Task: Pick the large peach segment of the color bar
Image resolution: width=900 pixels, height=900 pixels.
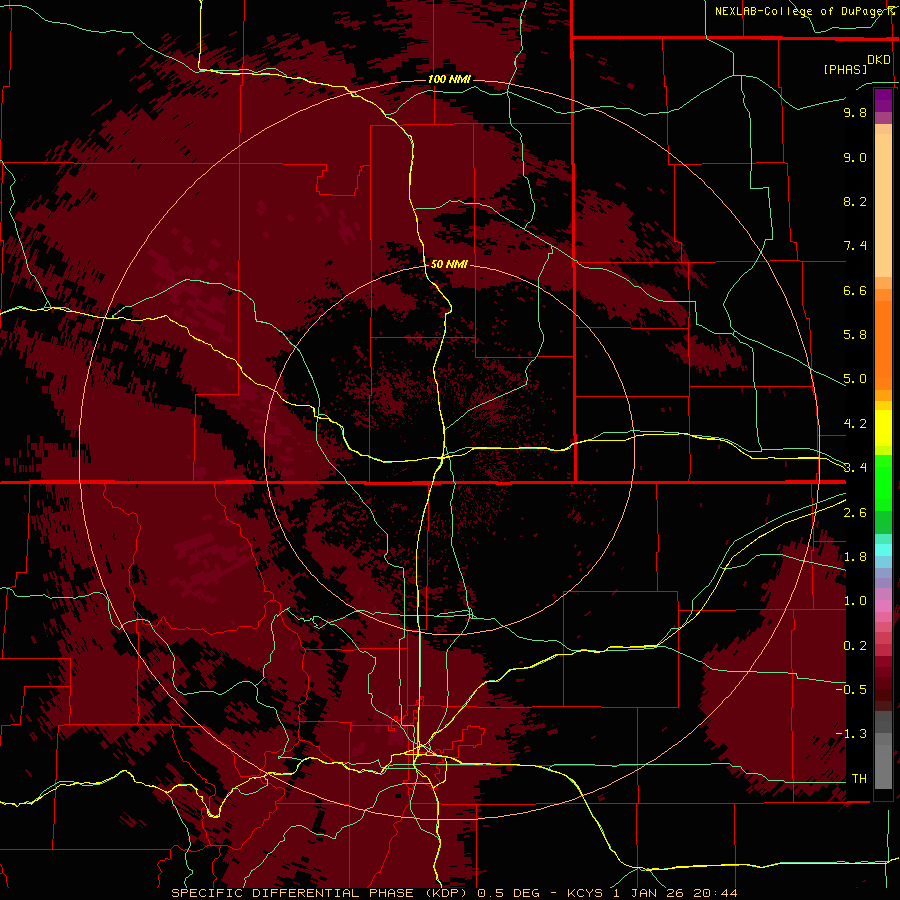Action: pyautogui.click(x=883, y=205)
